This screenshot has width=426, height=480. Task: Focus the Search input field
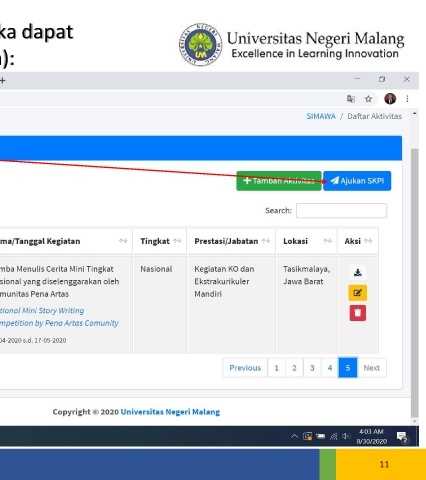[342, 211]
